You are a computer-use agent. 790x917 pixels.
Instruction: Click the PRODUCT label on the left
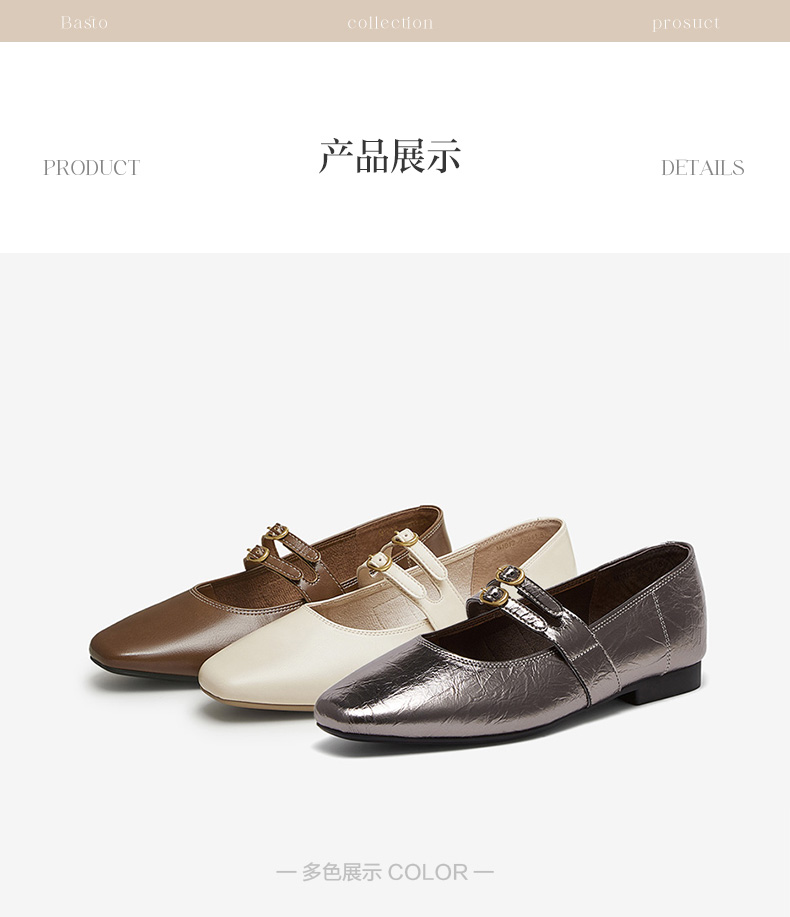click(92, 168)
